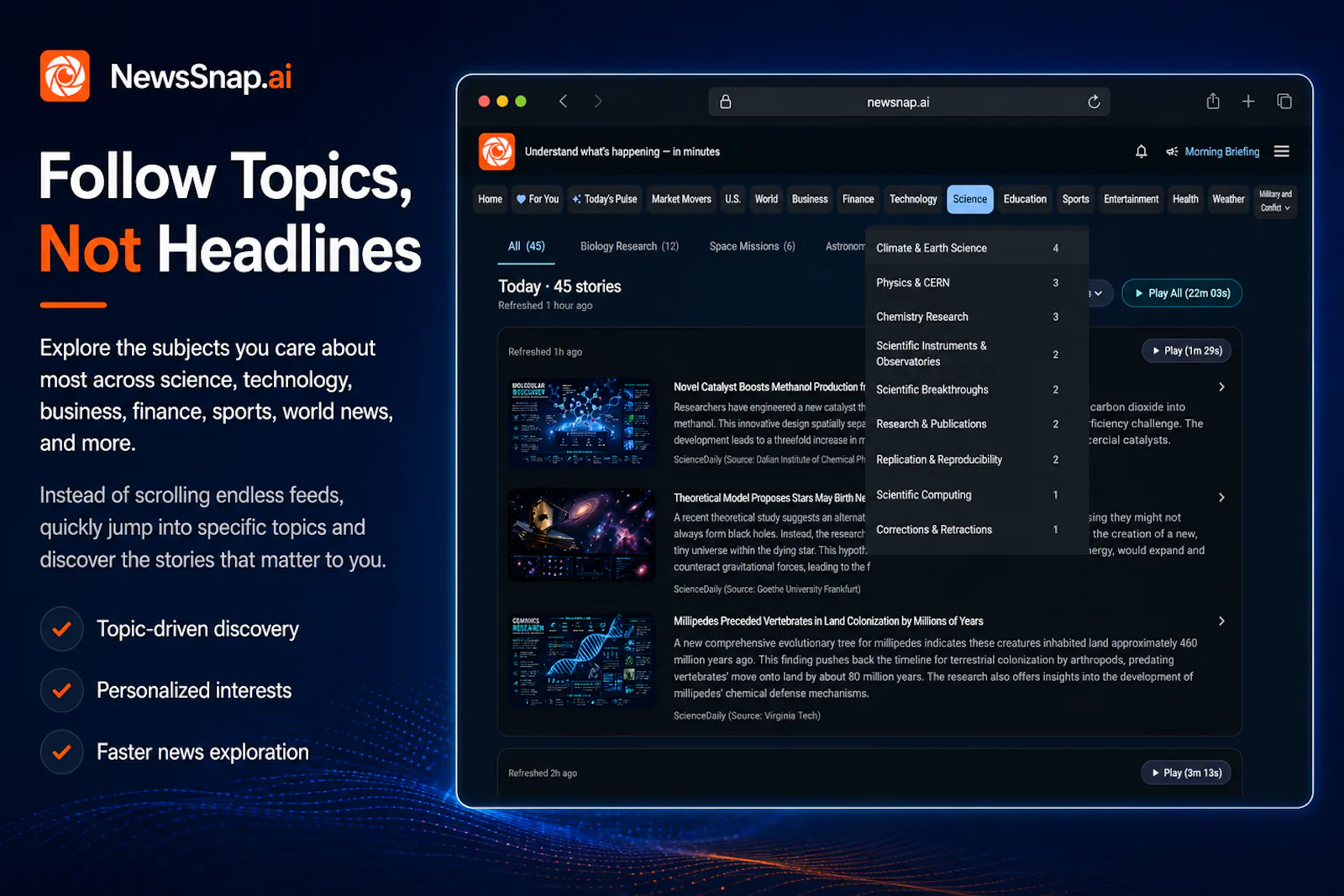Open the Entertainment tab
Viewport: 1344px width, 896px height.
pos(1131,199)
